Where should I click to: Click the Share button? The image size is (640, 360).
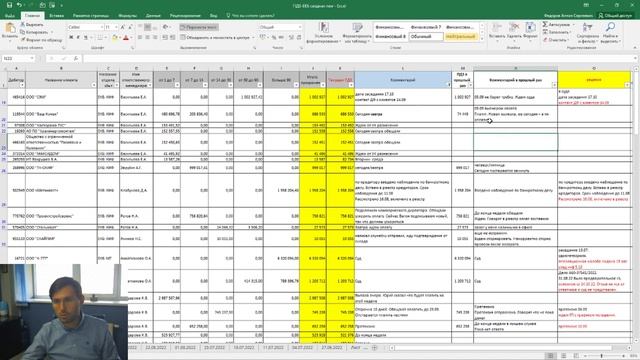[x=615, y=16]
